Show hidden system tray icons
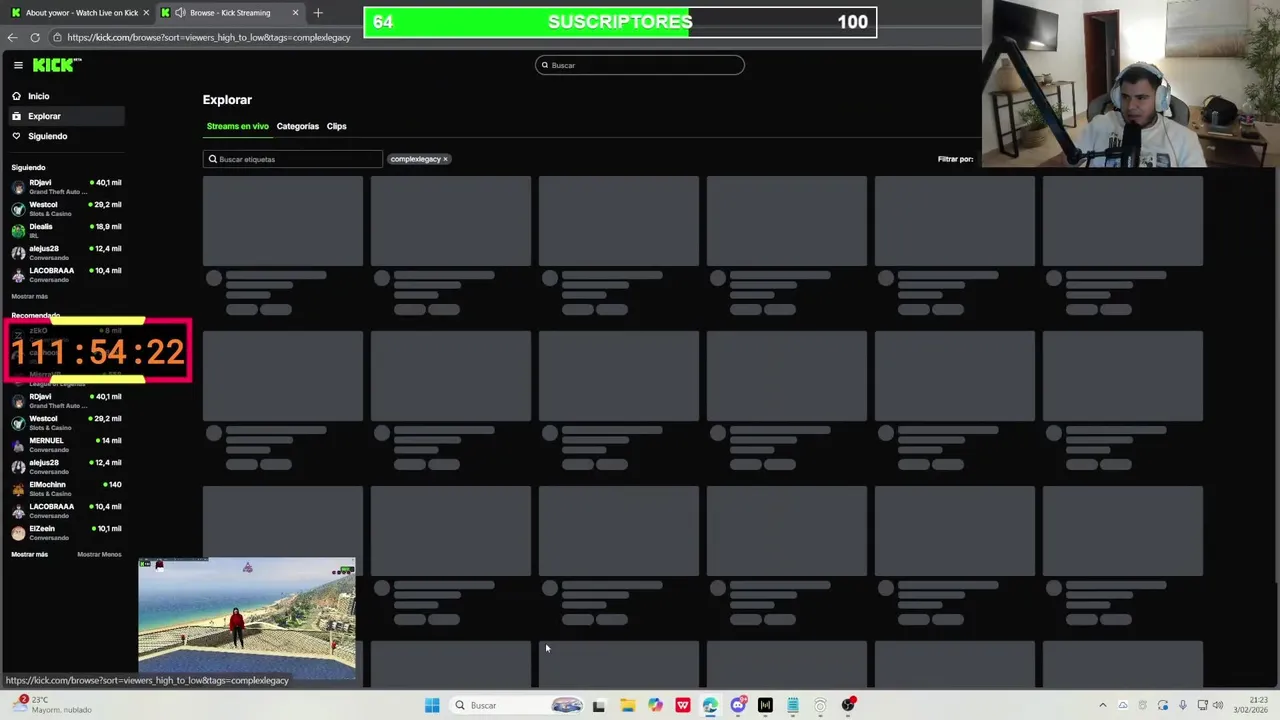The width and height of the screenshot is (1280, 720). tap(1103, 705)
